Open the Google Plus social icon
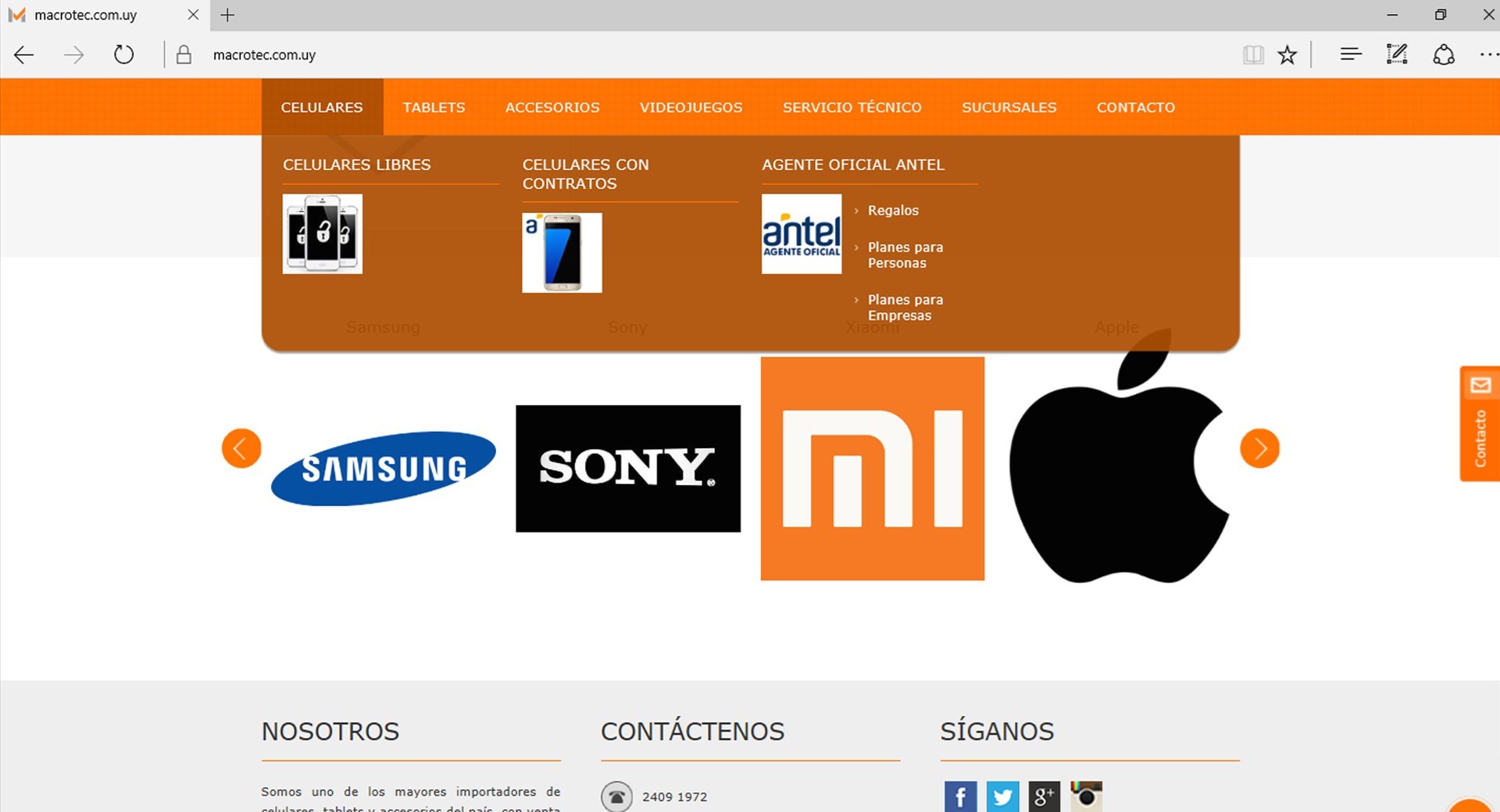The image size is (1500, 812). click(x=1044, y=796)
